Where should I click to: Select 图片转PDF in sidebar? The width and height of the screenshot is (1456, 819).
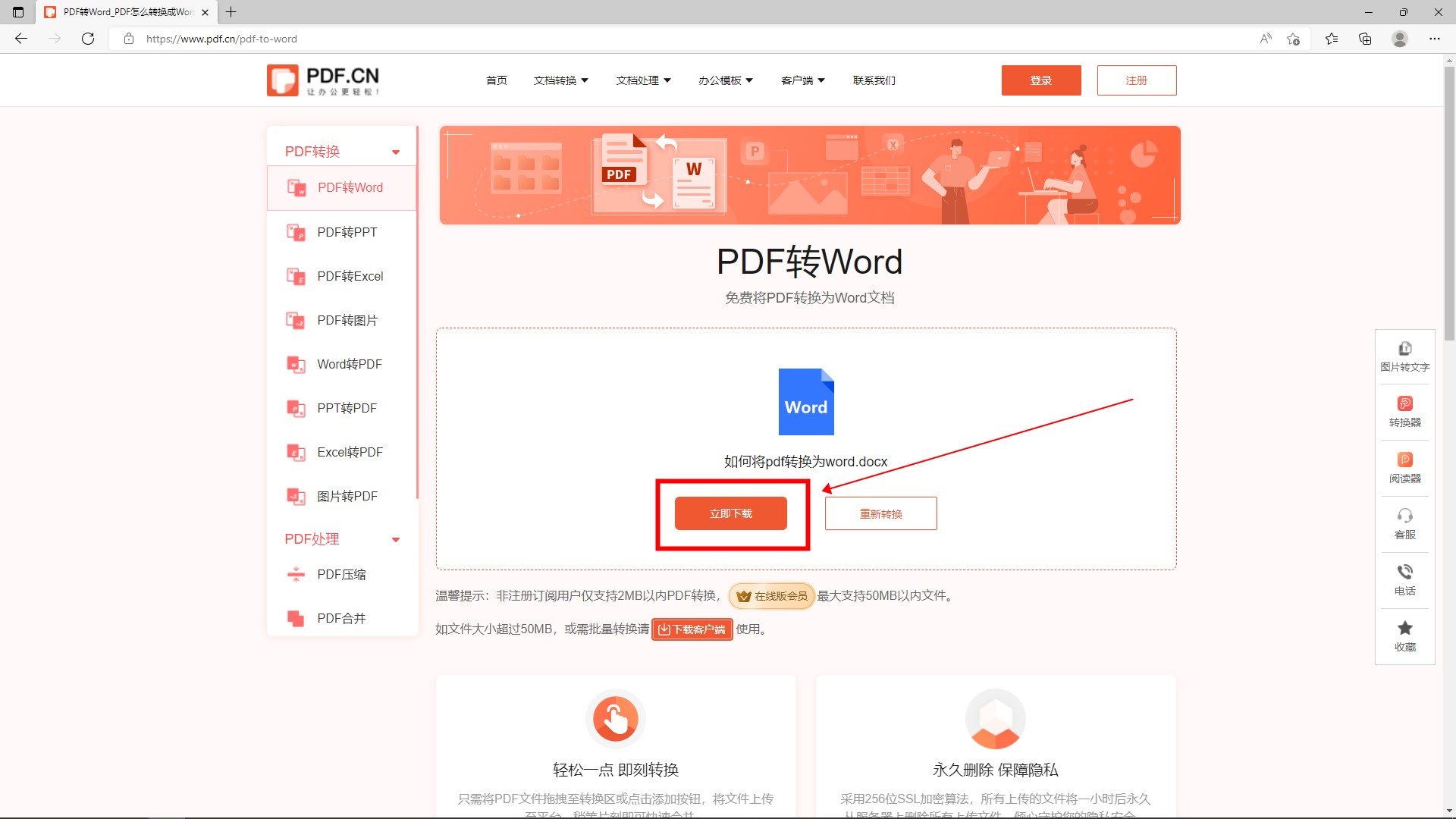342,496
